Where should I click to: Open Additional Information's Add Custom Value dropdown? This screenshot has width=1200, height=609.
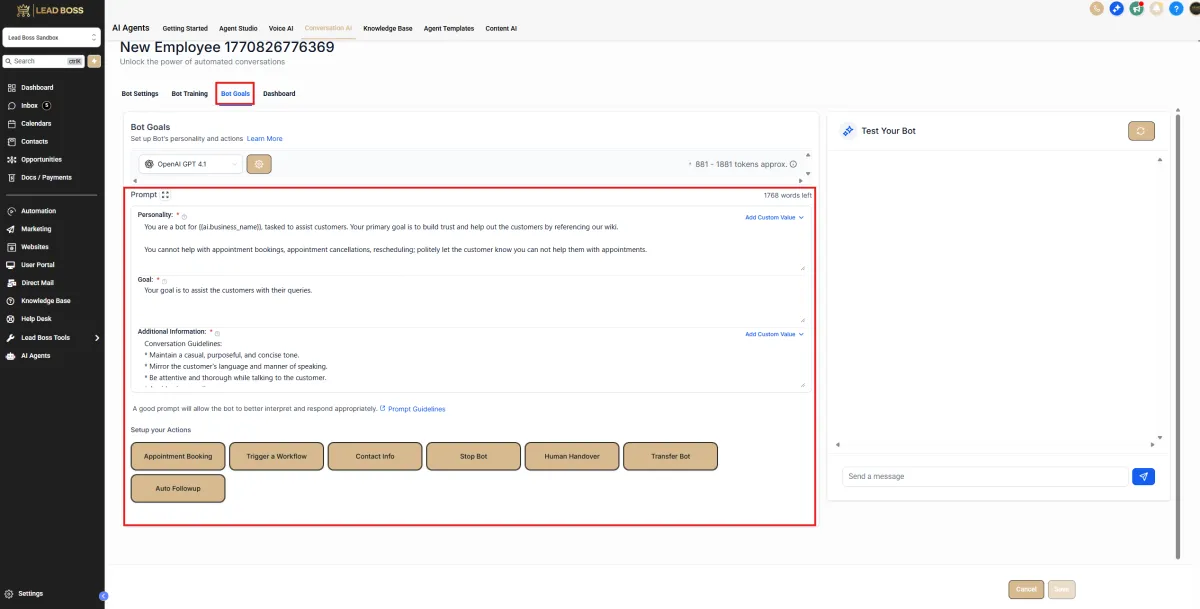774,334
